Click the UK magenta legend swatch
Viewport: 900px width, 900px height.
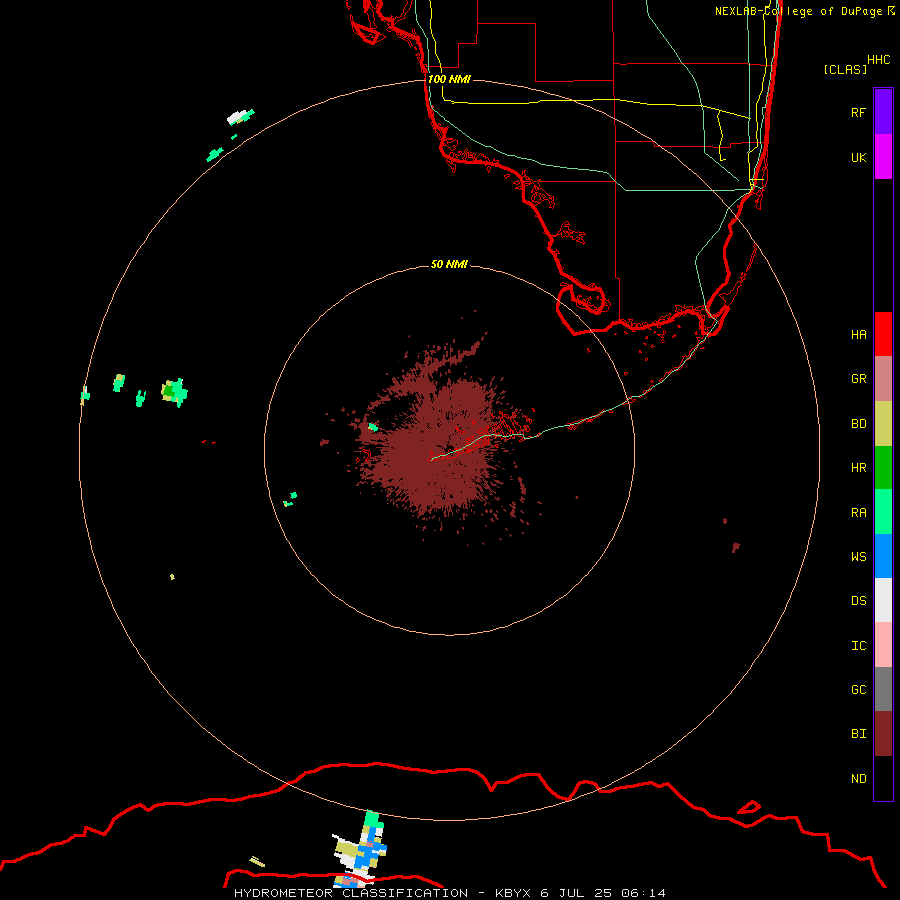click(883, 157)
